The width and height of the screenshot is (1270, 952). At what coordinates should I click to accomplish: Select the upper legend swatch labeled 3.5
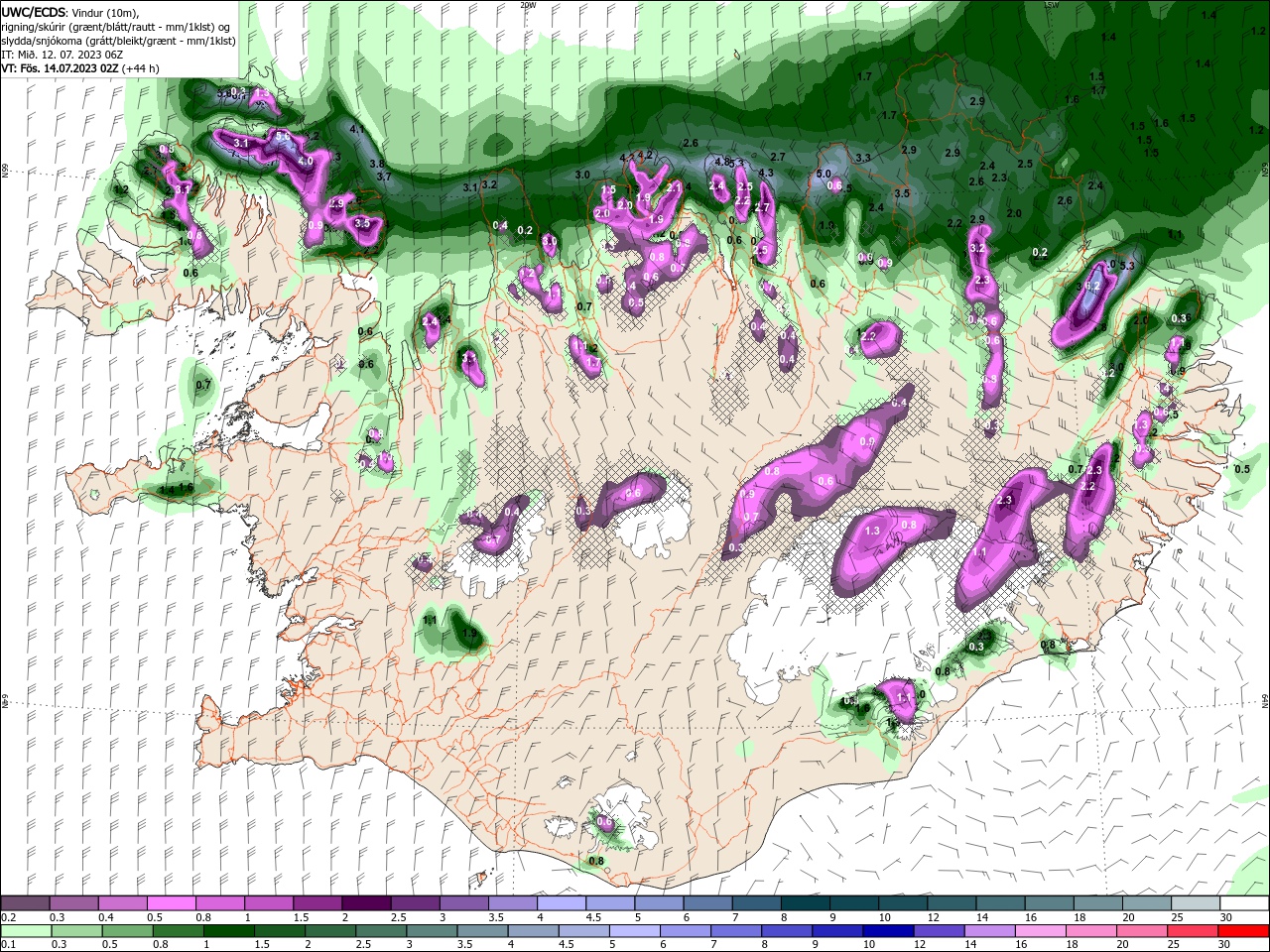(511, 903)
